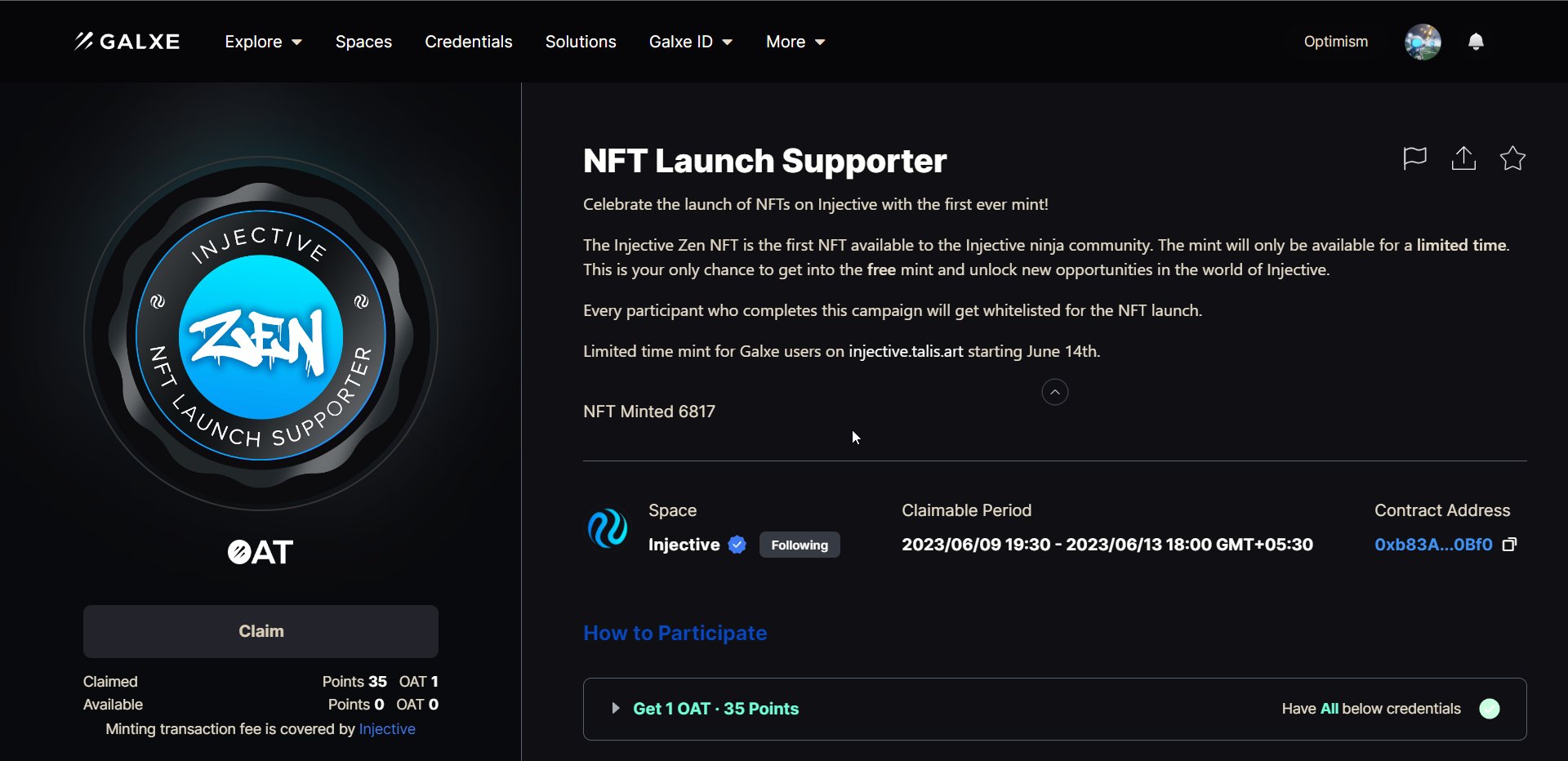
Task: Go to the Spaces page
Action: point(363,42)
